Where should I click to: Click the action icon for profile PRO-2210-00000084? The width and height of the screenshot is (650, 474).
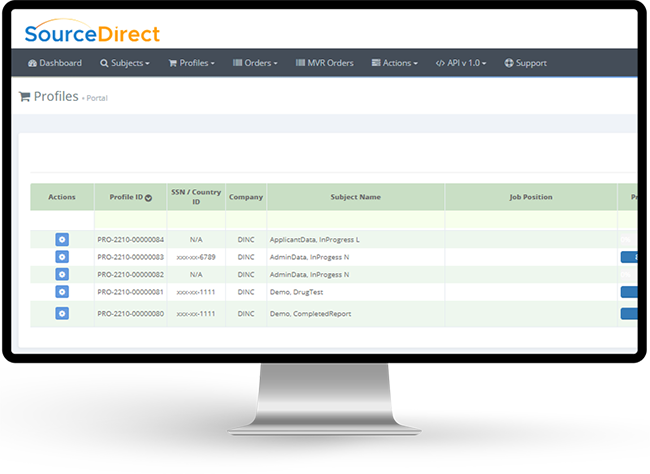62,240
